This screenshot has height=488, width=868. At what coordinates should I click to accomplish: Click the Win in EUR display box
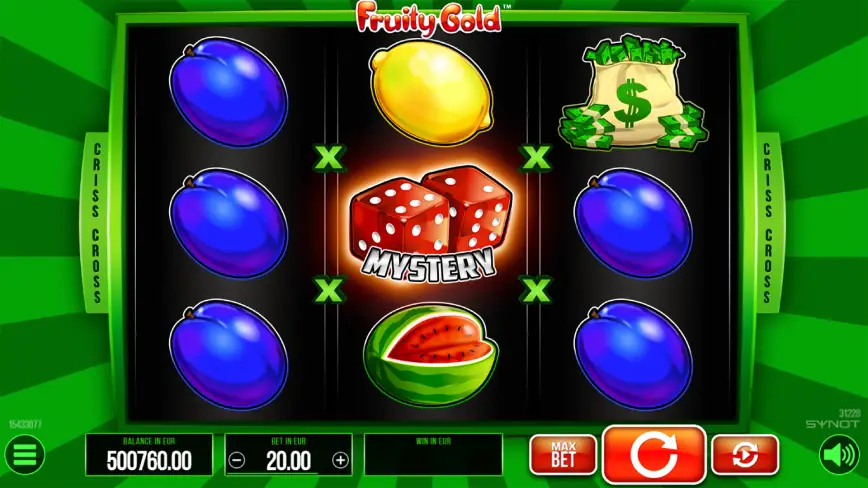[433, 455]
